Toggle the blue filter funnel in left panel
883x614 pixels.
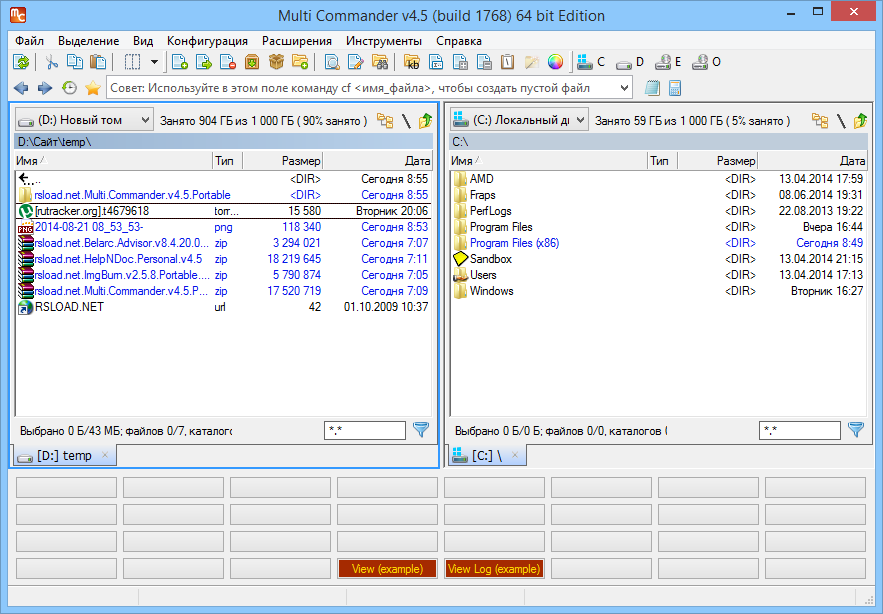[421, 430]
